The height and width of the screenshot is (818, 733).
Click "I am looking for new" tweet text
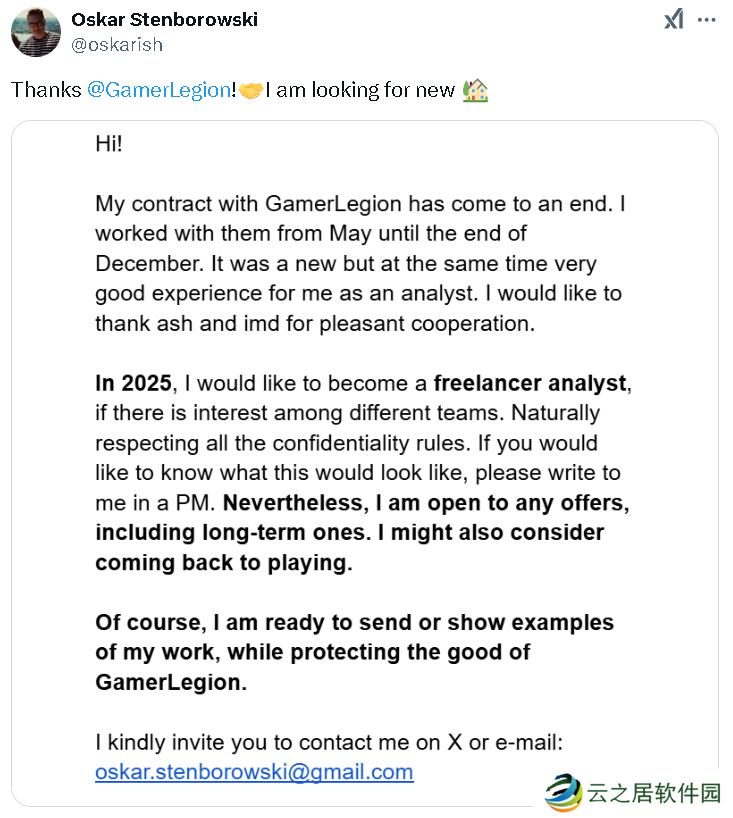(x=360, y=90)
